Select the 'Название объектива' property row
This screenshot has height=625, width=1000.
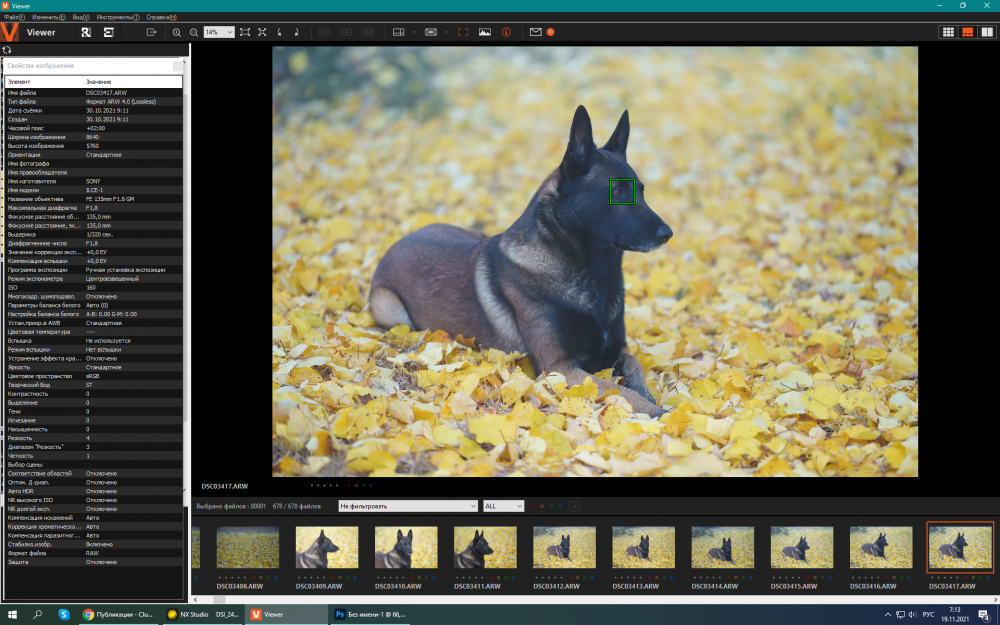click(x=94, y=199)
